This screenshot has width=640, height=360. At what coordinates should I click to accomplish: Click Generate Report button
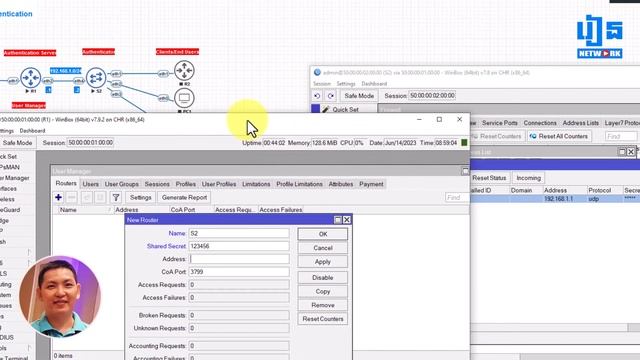[x=184, y=198]
